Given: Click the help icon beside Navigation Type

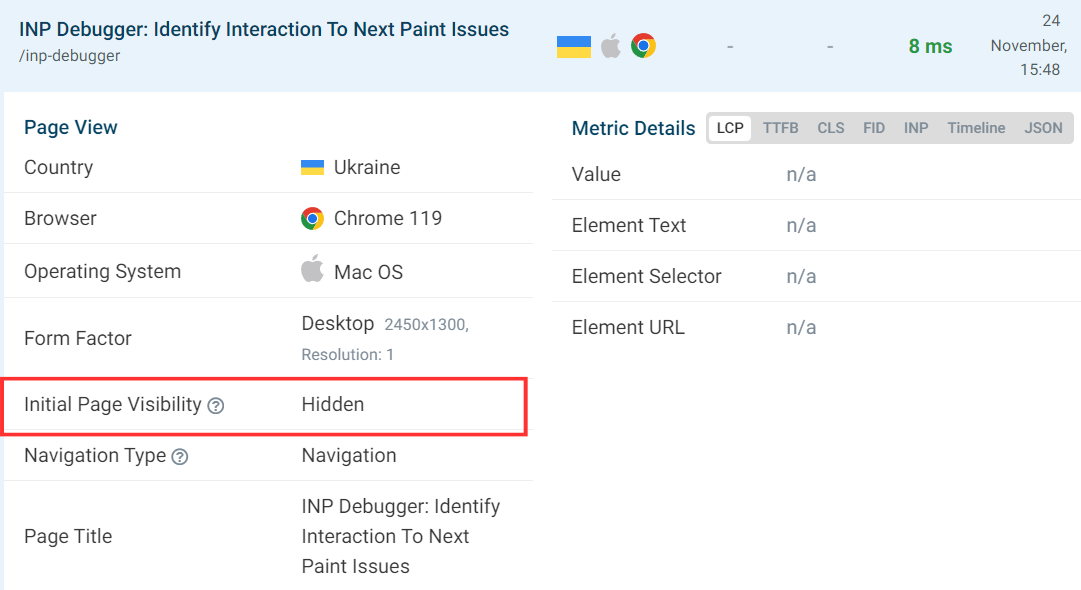Looking at the screenshot, I should pyautogui.click(x=180, y=457).
